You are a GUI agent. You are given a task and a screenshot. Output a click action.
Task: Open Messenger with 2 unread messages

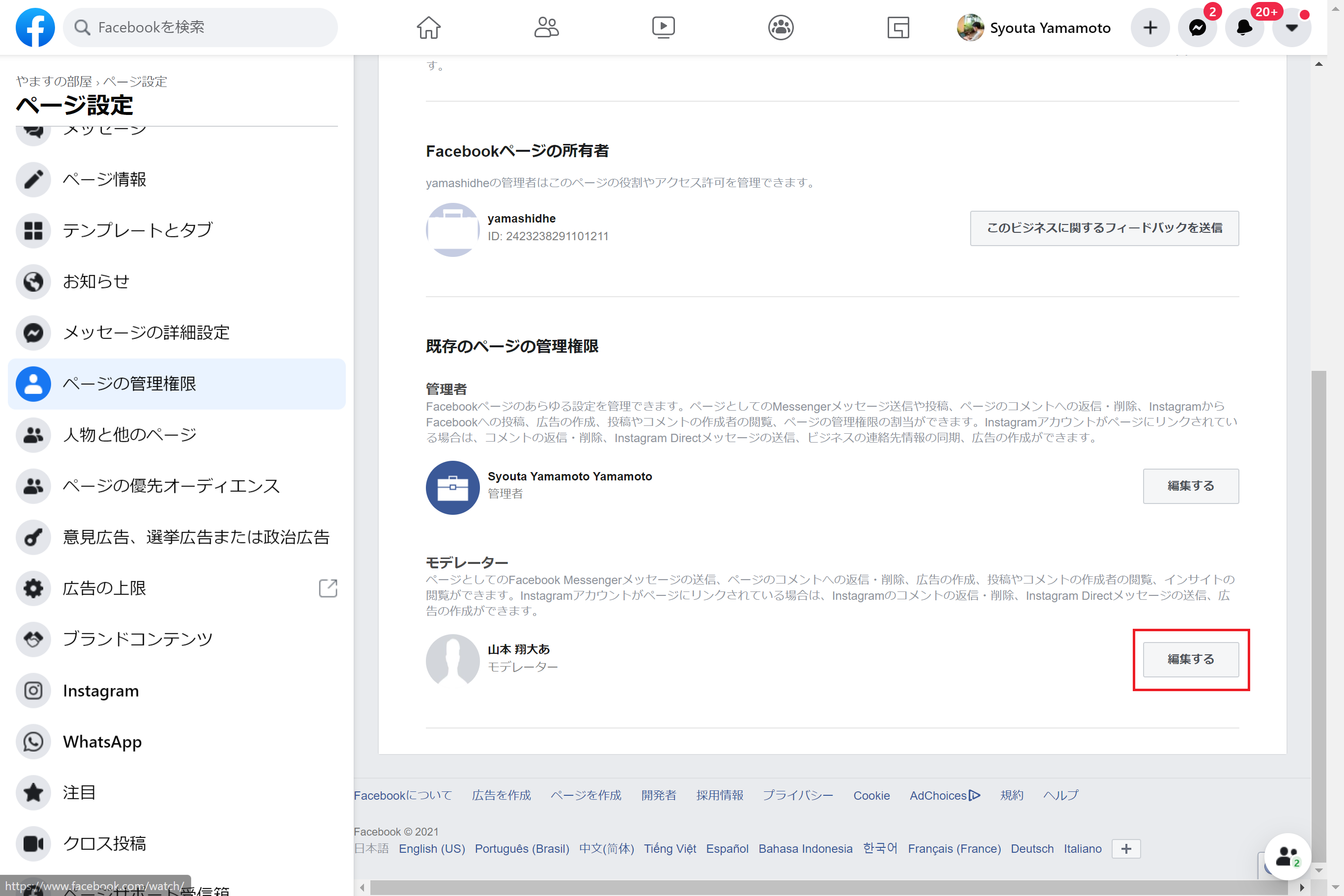pyautogui.click(x=1197, y=28)
